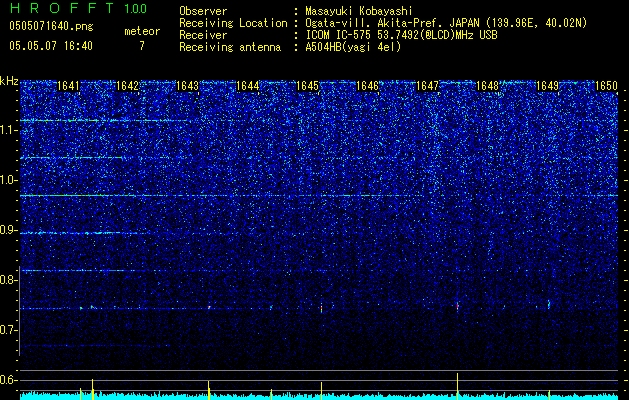Click the red meteor echo below the 1645 label
The width and height of the screenshot is (629, 400).
tap(321, 308)
